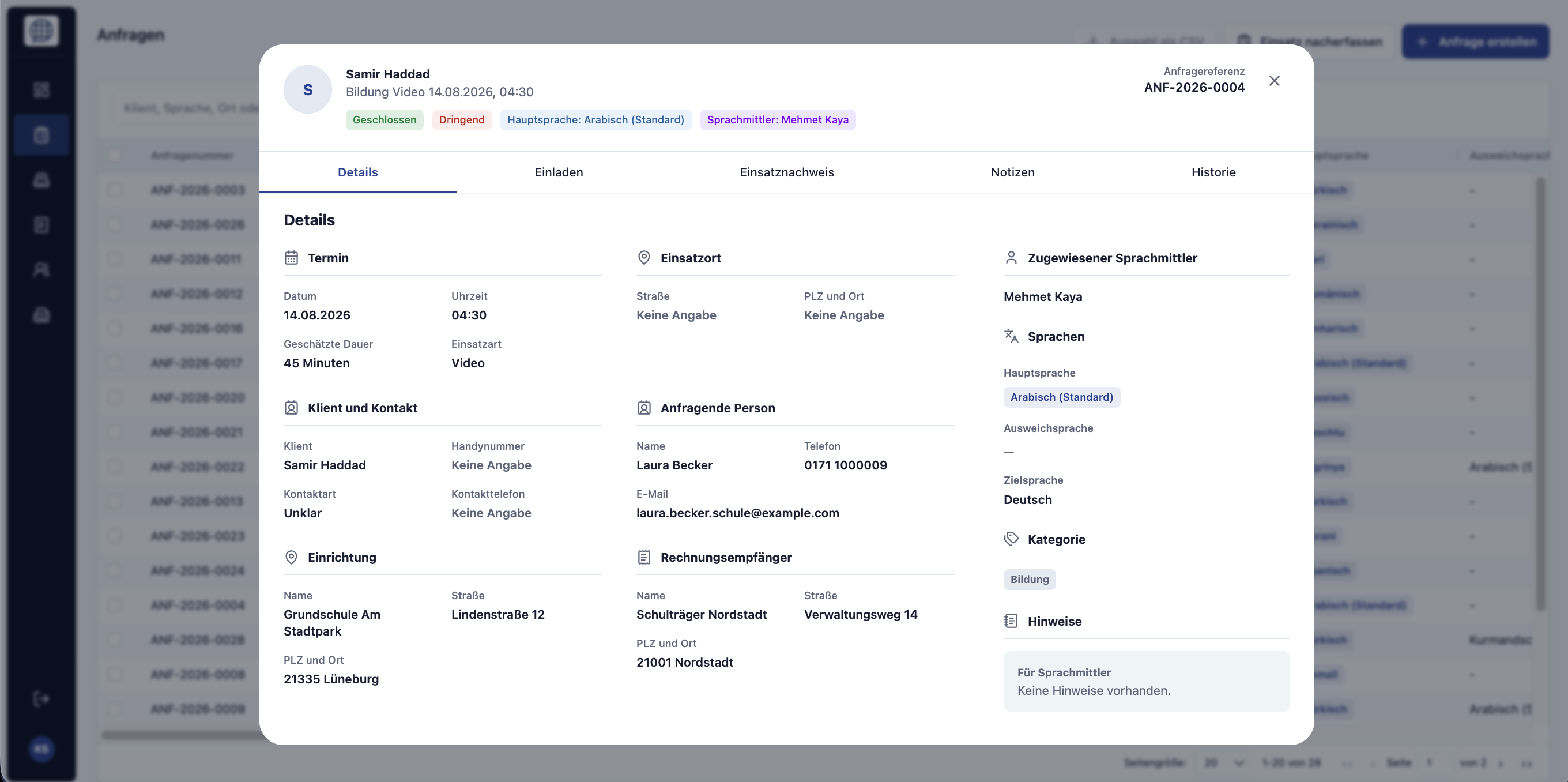
Task: Toggle the checkbox for row ANF-2026-0016
Action: 115,328
